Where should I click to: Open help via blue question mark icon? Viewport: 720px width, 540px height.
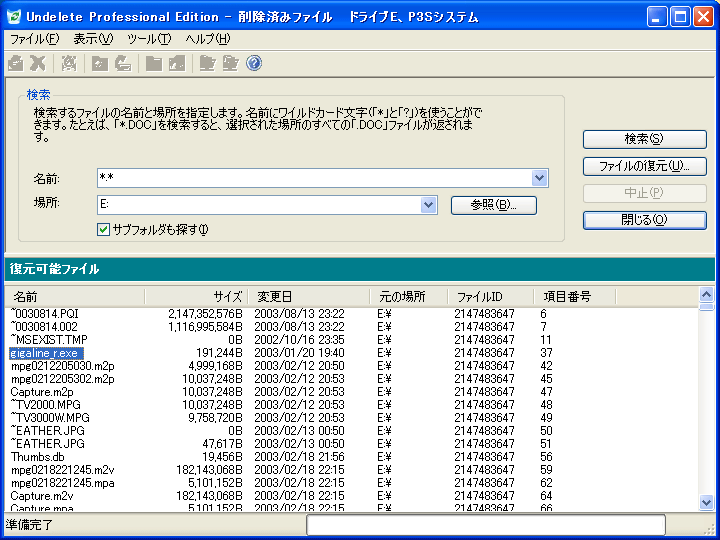click(254, 63)
